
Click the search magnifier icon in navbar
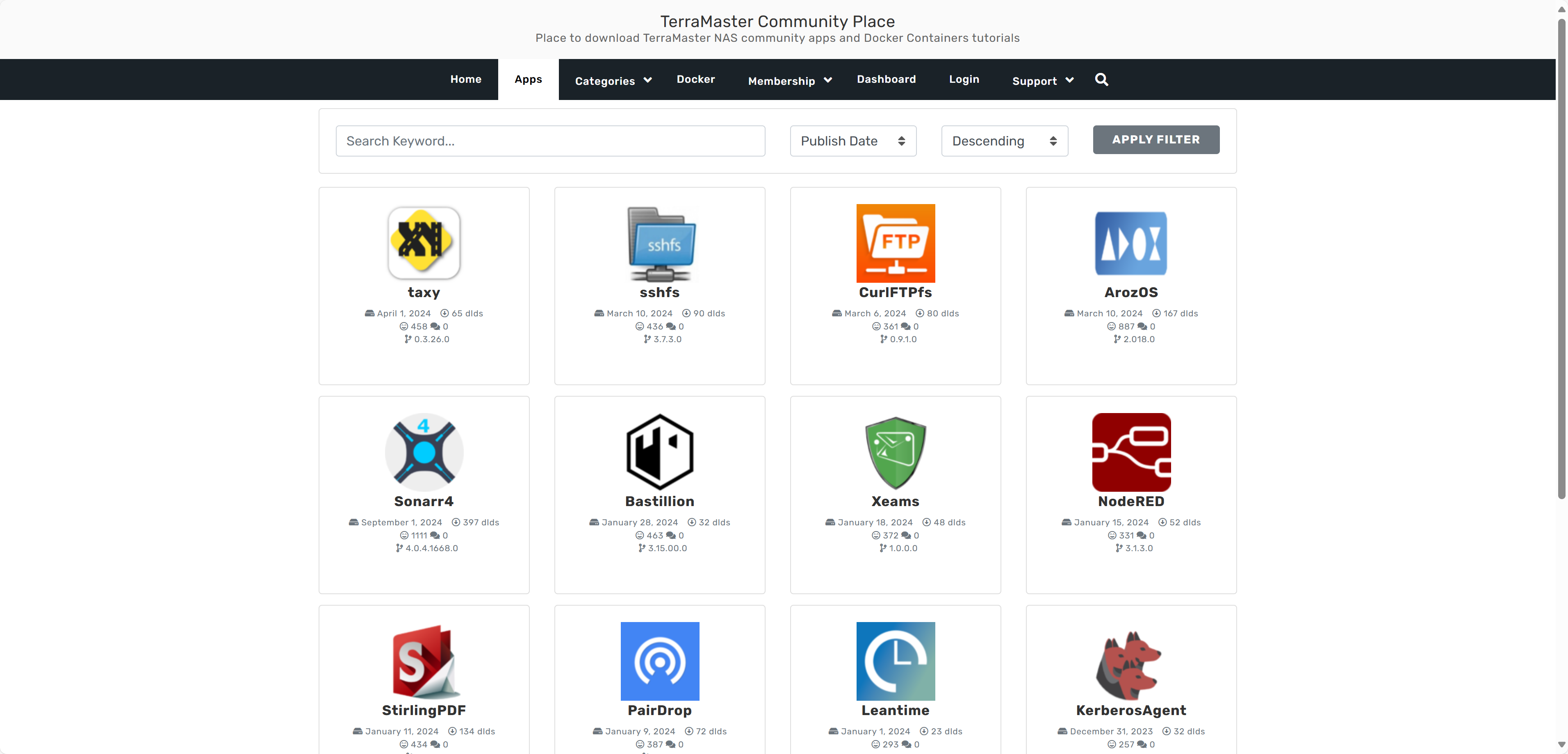1101,80
